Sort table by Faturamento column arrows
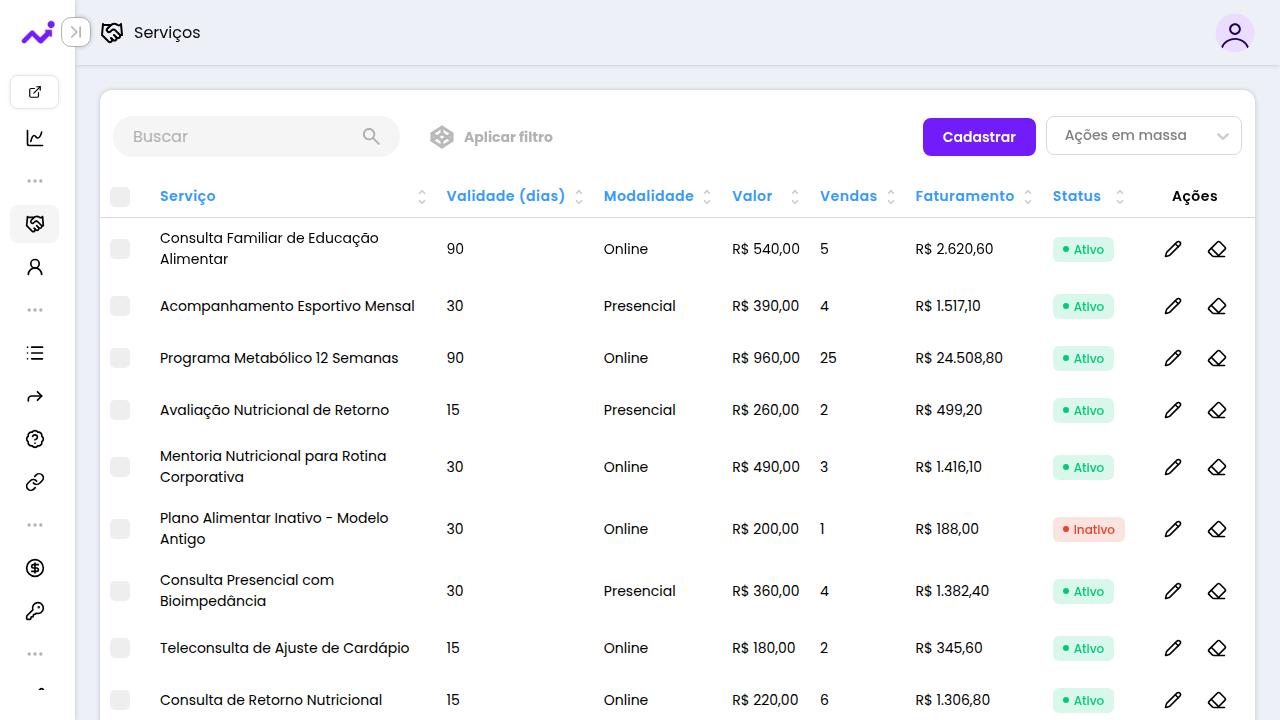Screen dimensions: 1280x720 (1027, 197)
